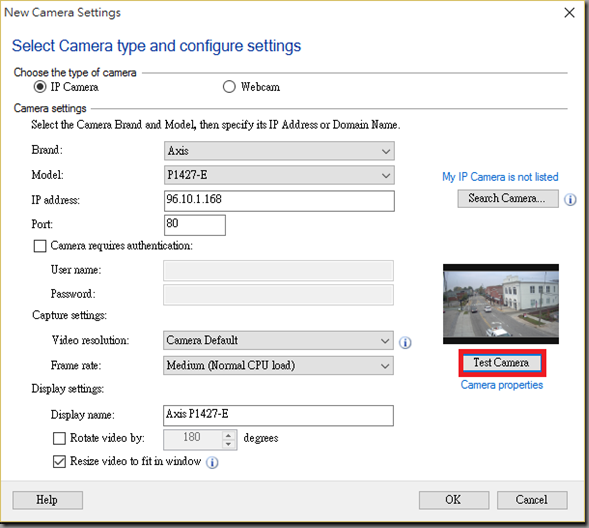Check the Rotate video by option
The width and height of the screenshot is (589, 528).
click(x=59, y=438)
